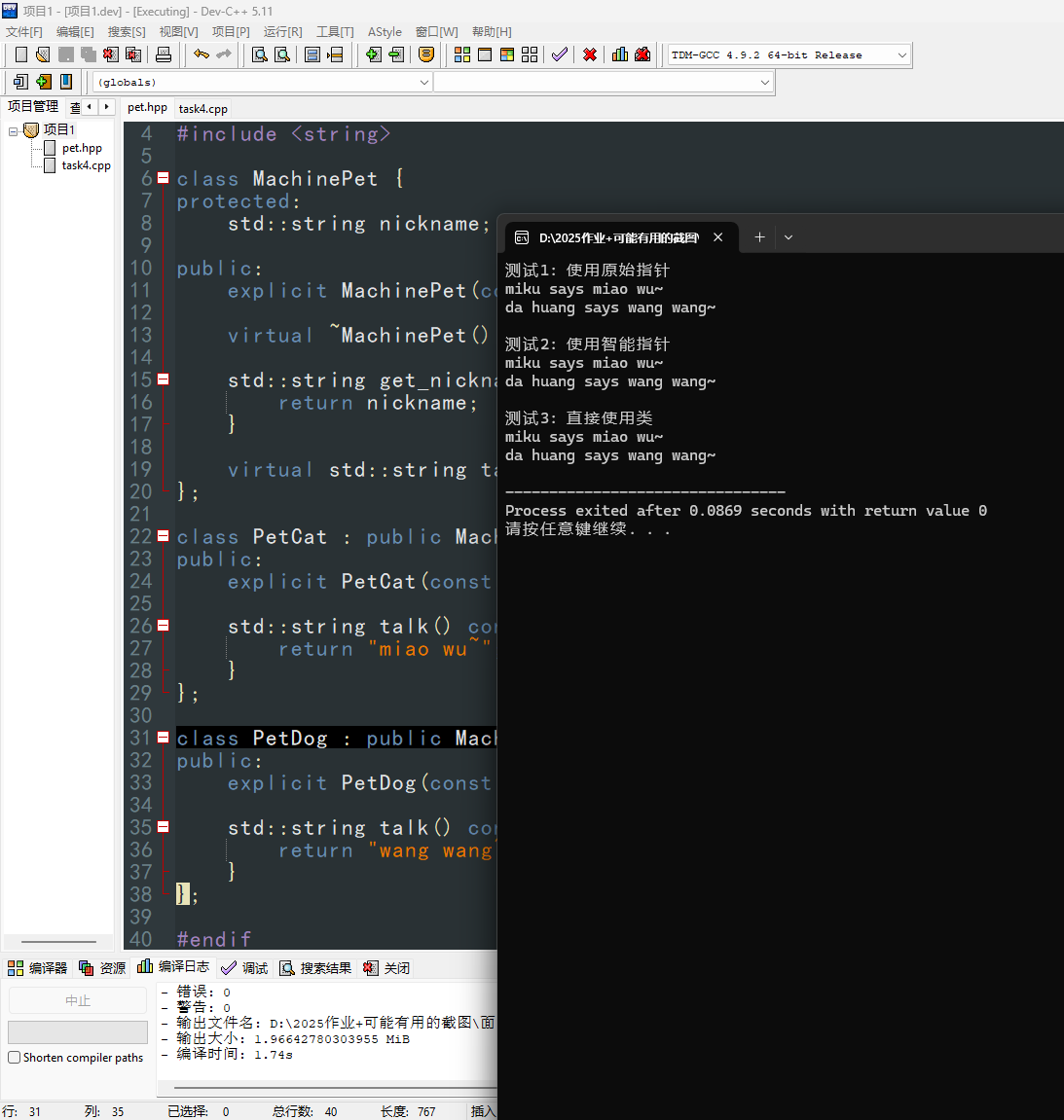Select pet.hpp in the project tree
1064x1120 pixels.
tap(82, 149)
